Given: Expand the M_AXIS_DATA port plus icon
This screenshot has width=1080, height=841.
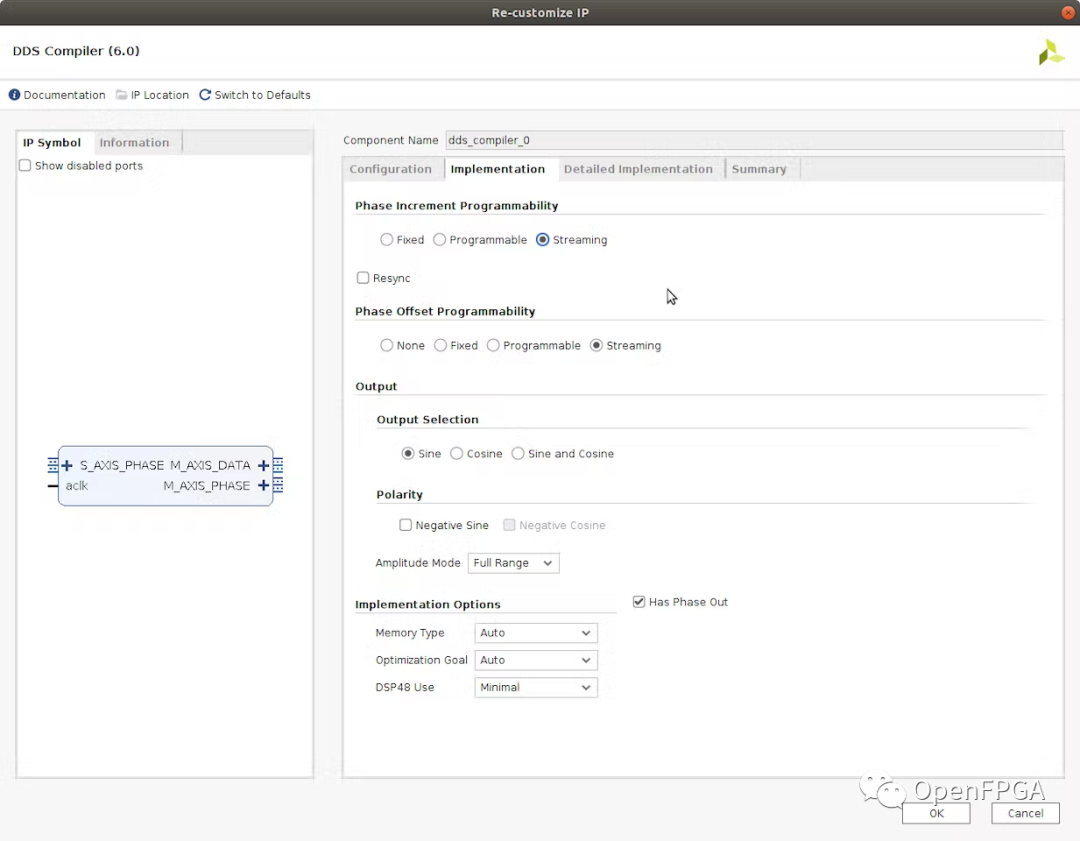Looking at the screenshot, I should [x=263, y=466].
